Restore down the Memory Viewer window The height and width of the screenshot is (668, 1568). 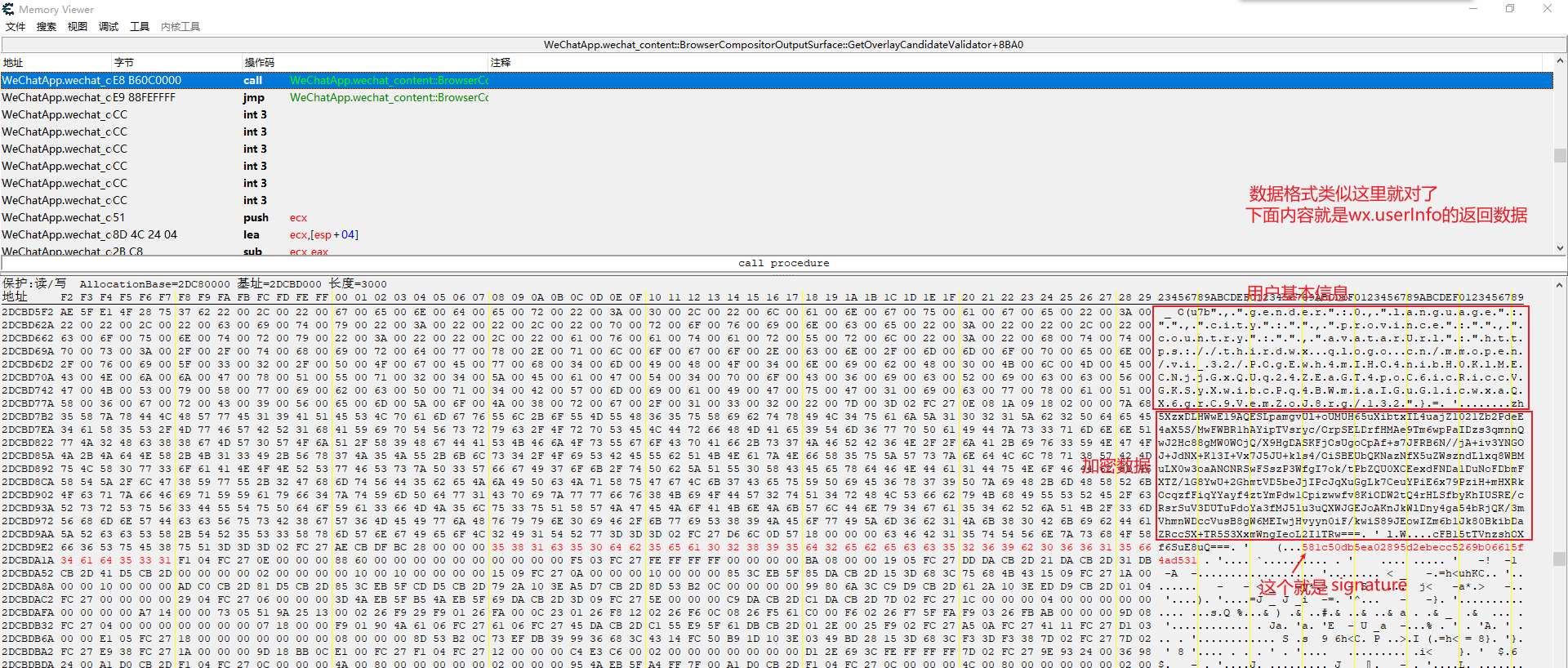click(x=1511, y=9)
